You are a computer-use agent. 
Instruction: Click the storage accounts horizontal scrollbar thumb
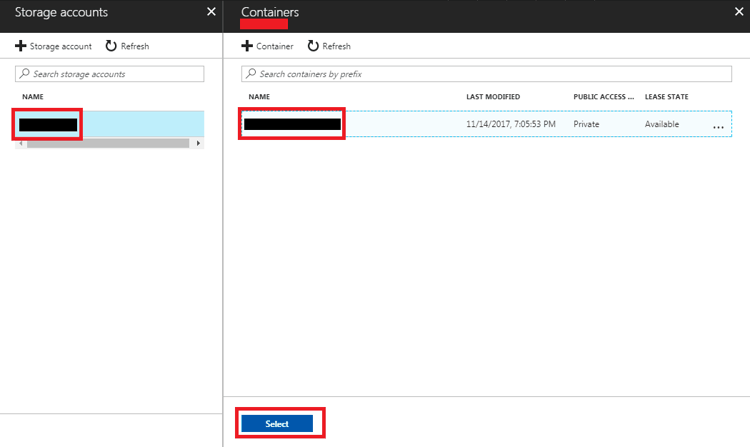[108, 143]
